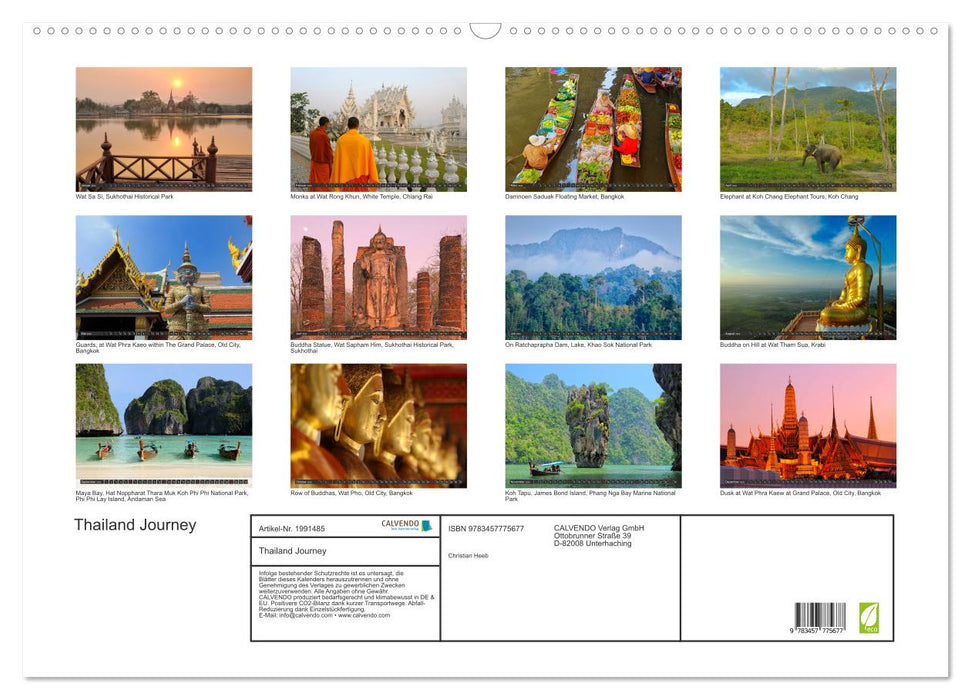
Task: Click the www.calvendo.com website link
Action: point(364,614)
